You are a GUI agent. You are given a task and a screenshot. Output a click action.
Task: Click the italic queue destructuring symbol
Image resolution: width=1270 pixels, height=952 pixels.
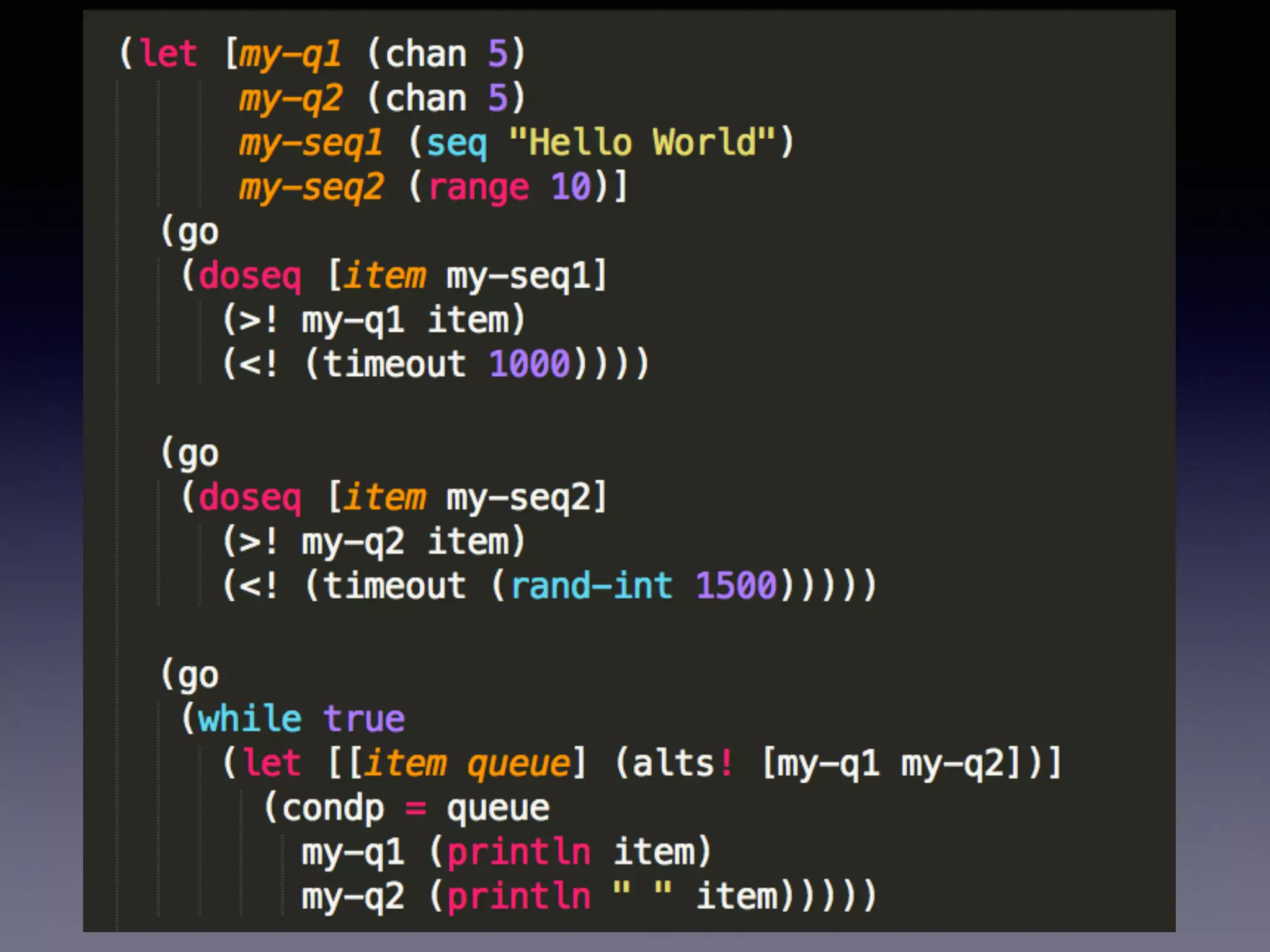(x=518, y=764)
